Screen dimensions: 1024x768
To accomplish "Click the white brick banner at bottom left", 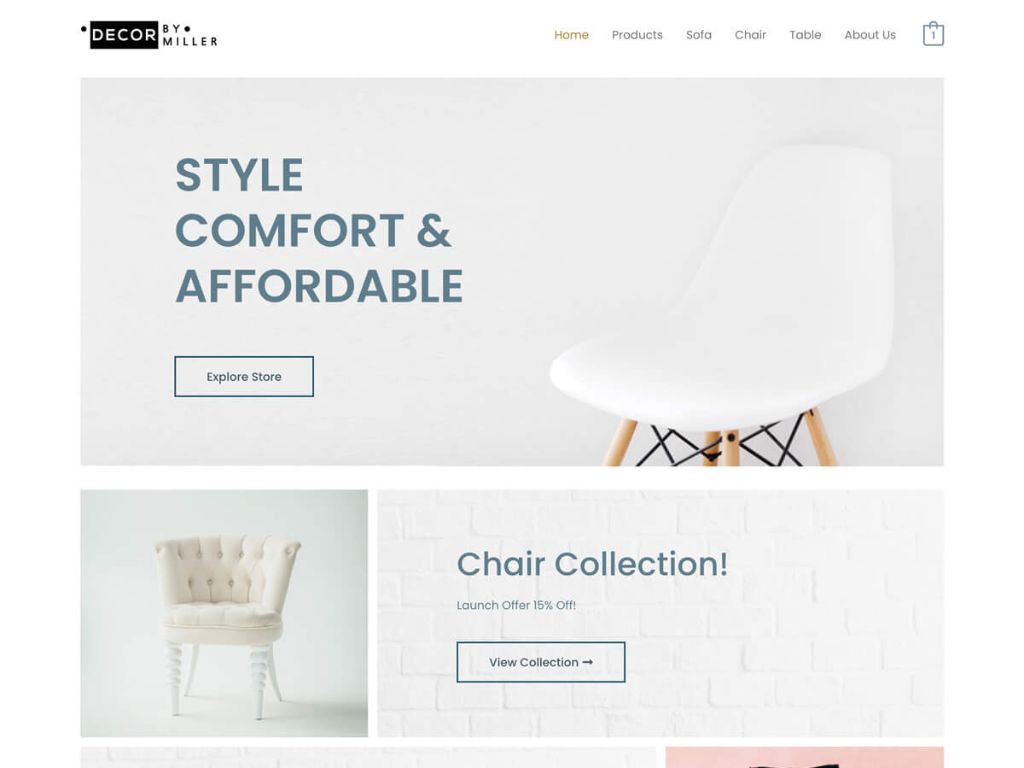I will pos(368,758).
